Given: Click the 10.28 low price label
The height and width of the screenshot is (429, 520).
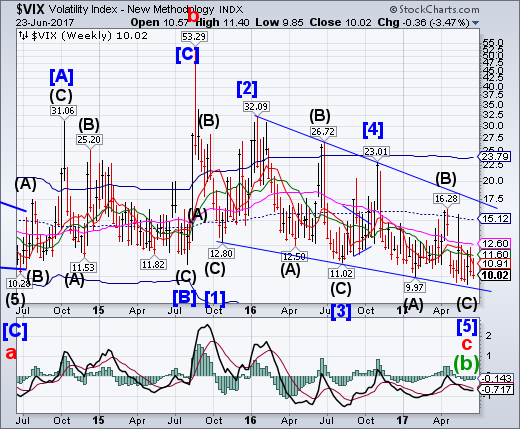Looking at the screenshot, I should (x=19, y=283).
